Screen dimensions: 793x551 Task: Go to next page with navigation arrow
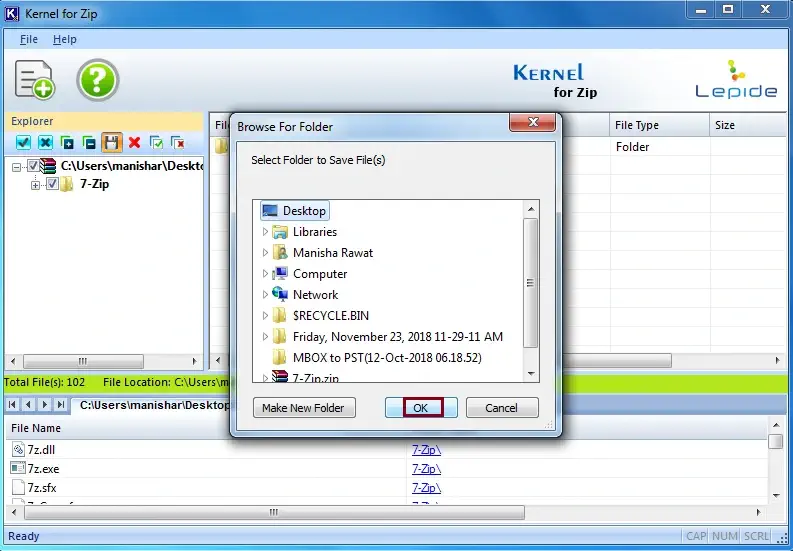click(45, 404)
